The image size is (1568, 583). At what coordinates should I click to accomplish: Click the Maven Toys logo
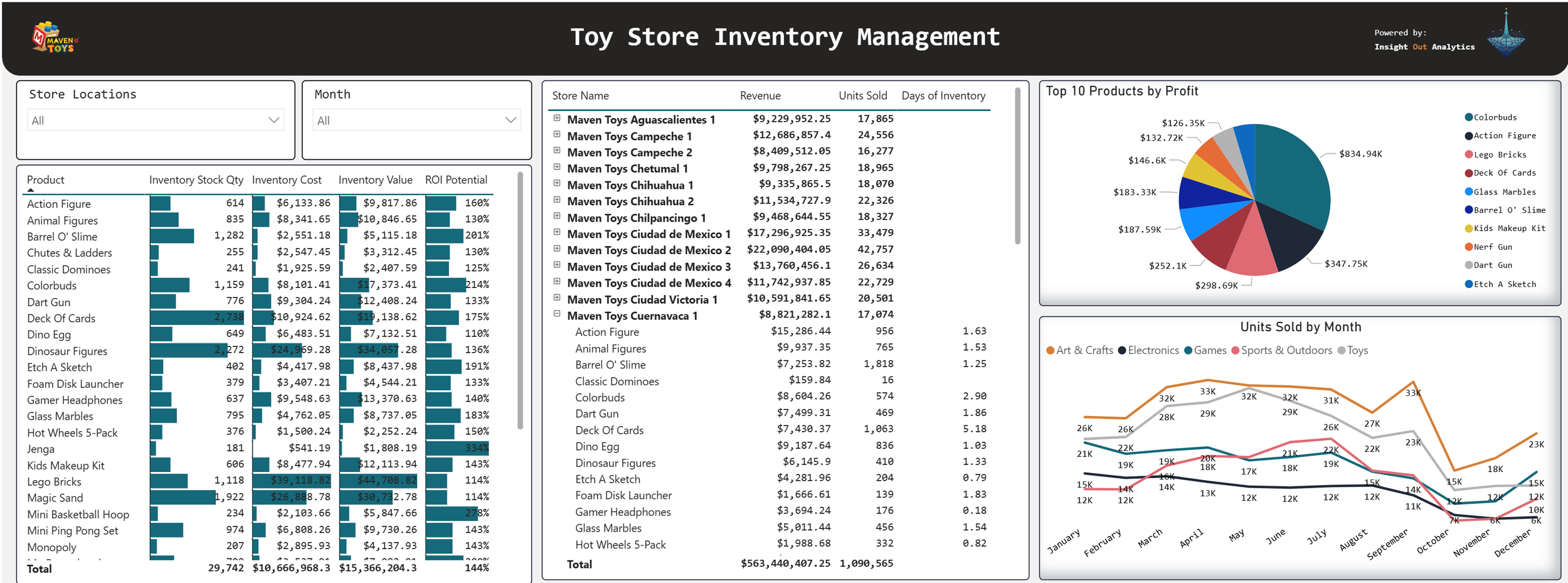click(55, 38)
